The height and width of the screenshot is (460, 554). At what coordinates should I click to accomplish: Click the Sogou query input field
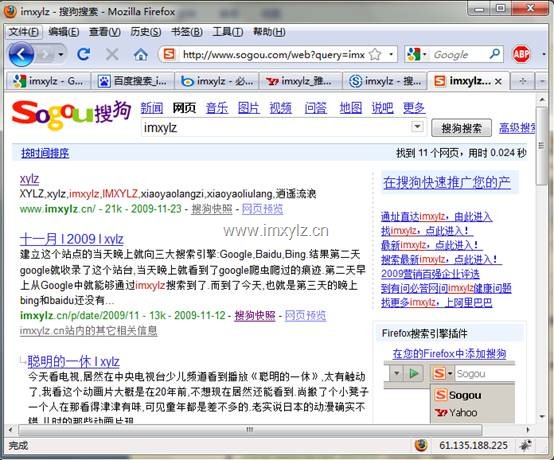(276, 127)
